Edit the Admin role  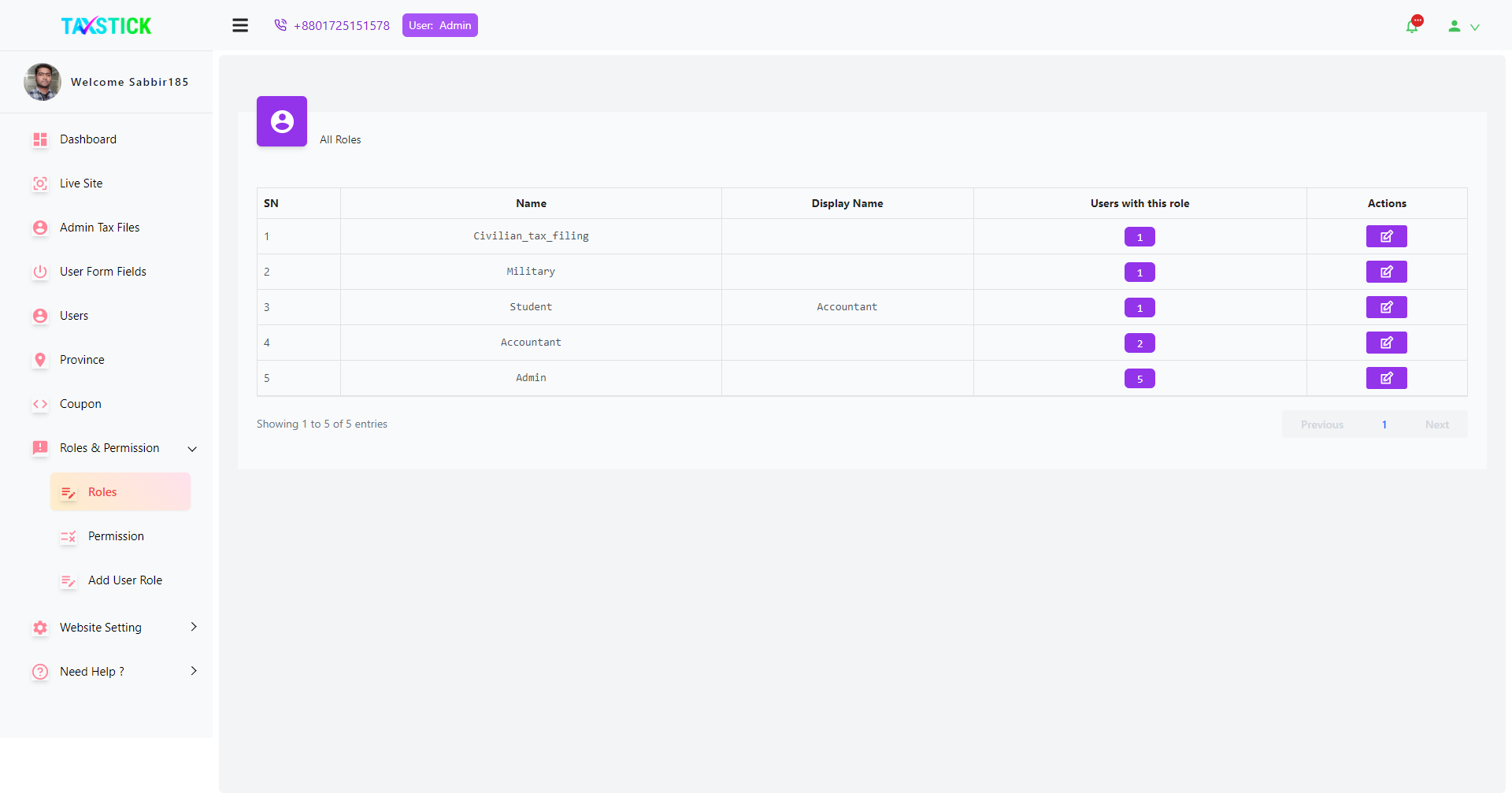coord(1386,378)
